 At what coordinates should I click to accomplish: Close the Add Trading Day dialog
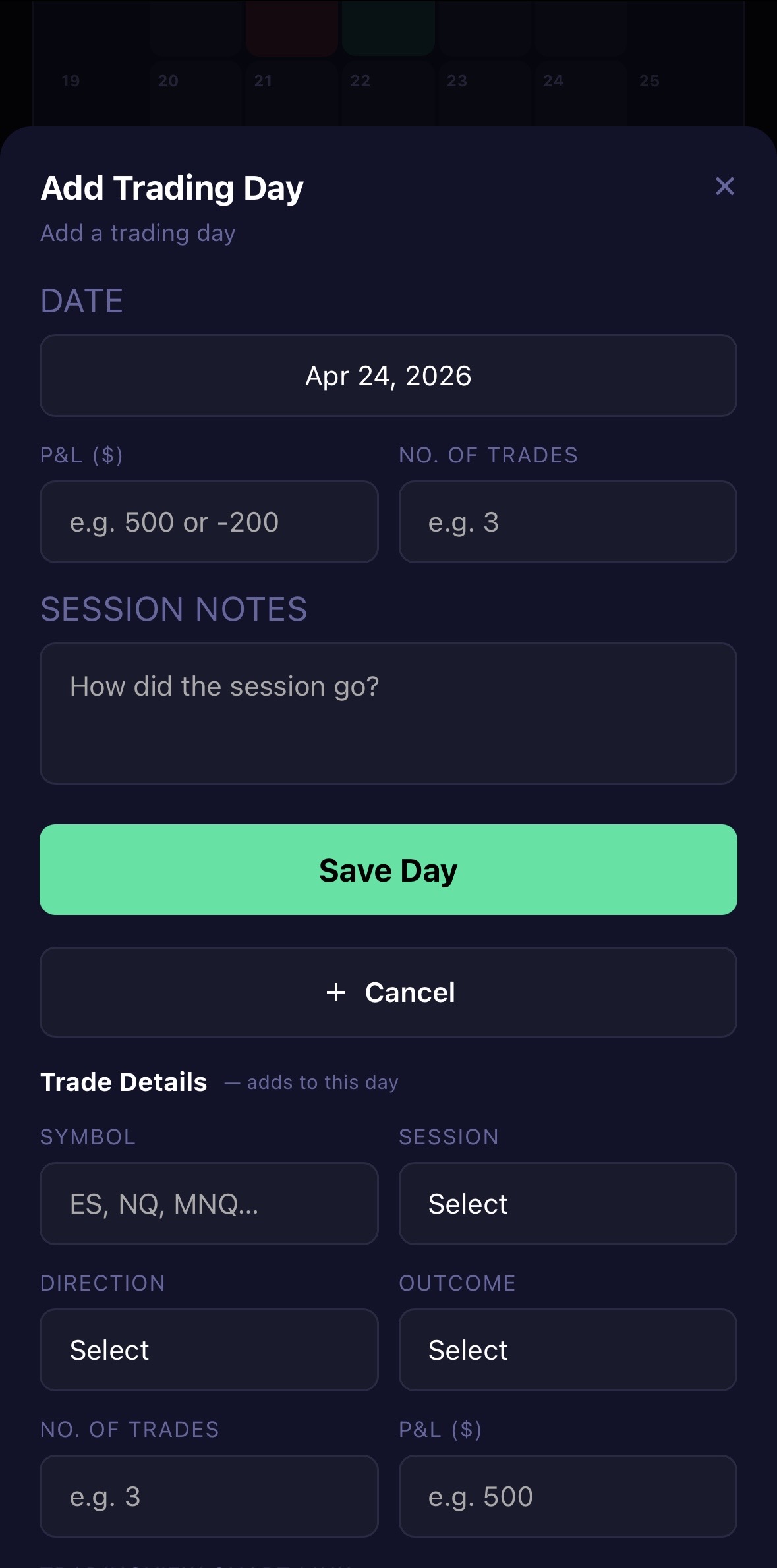click(x=724, y=186)
